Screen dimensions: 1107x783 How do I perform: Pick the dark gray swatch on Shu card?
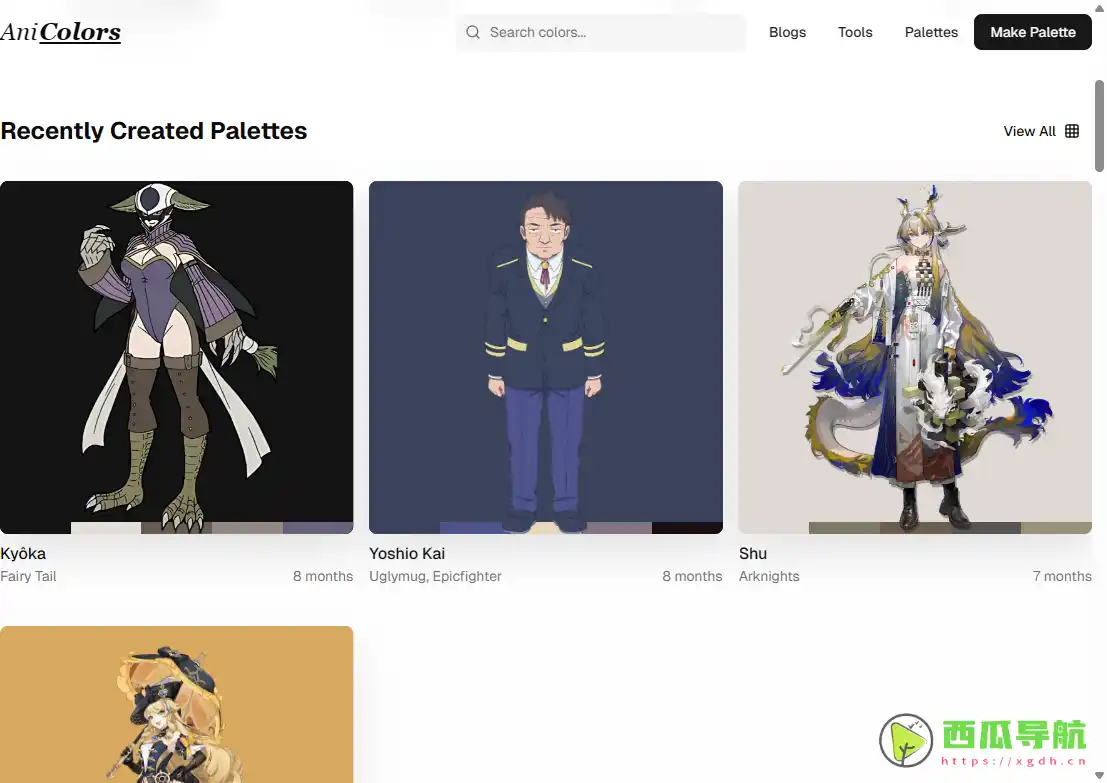(x=986, y=528)
